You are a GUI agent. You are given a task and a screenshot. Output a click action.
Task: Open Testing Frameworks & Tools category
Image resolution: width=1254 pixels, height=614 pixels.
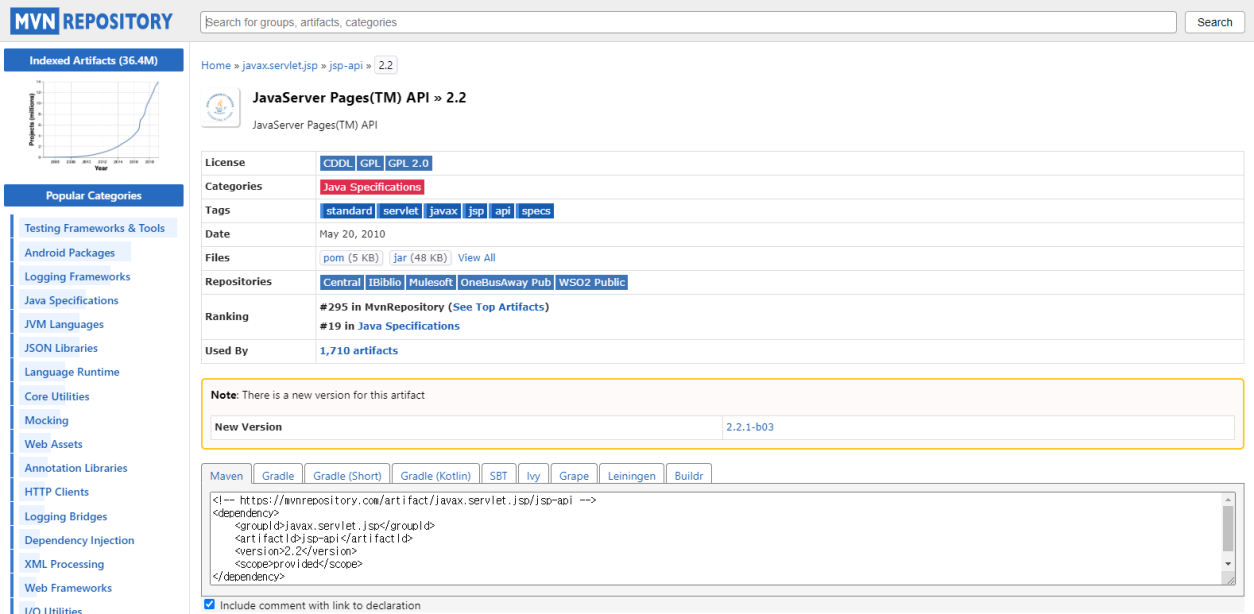95,228
